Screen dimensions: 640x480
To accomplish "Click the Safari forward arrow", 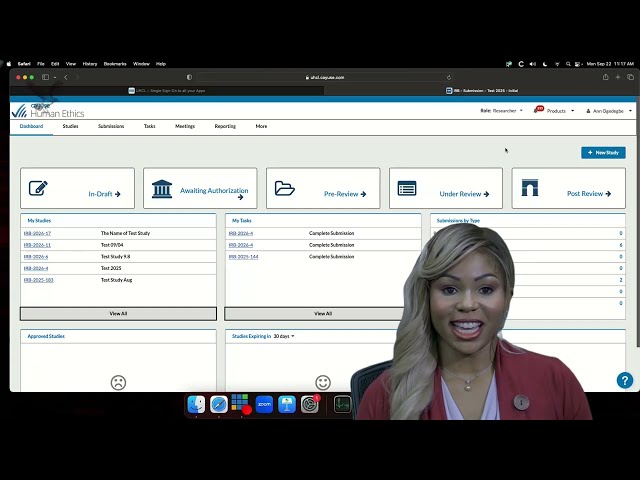I will [77, 77].
